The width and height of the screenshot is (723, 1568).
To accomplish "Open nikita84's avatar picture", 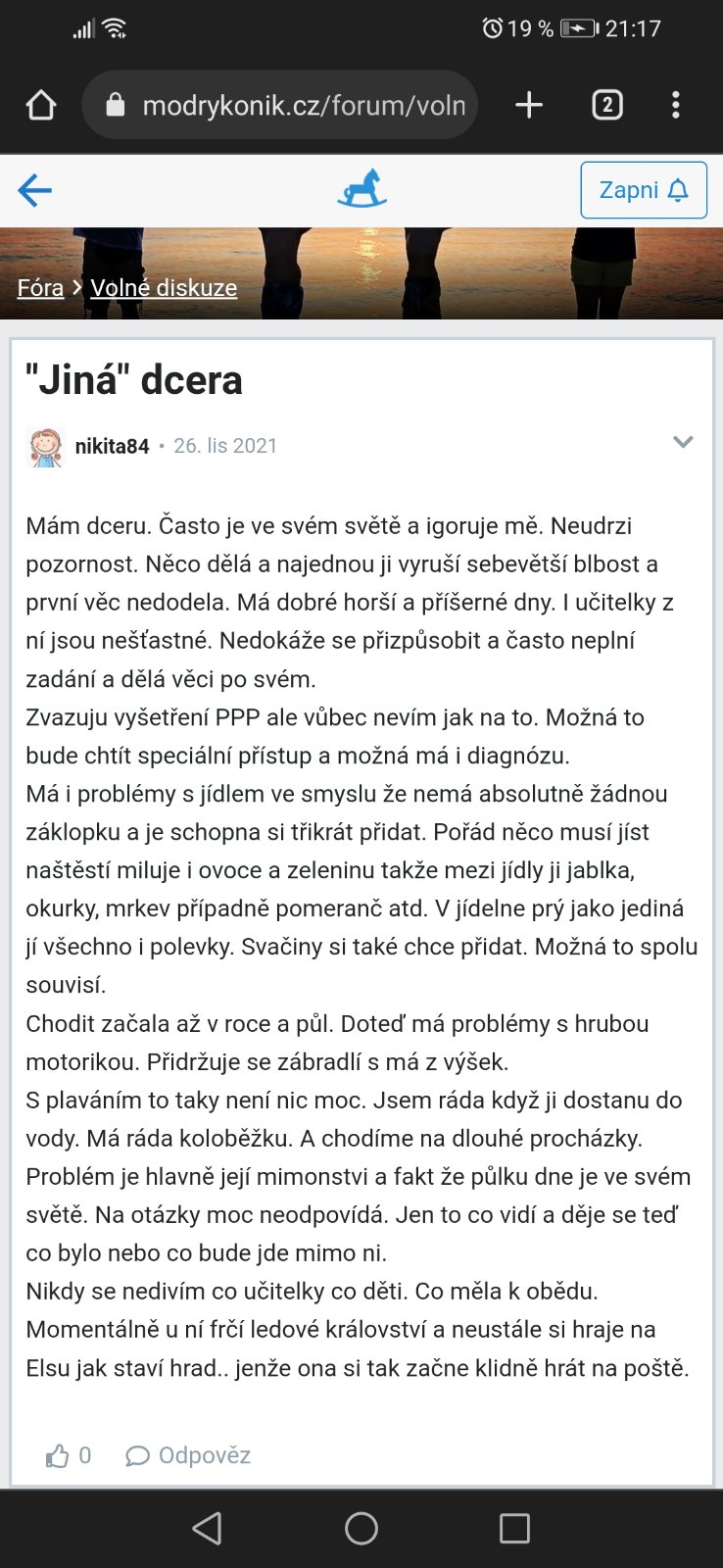I will point(45,447).
